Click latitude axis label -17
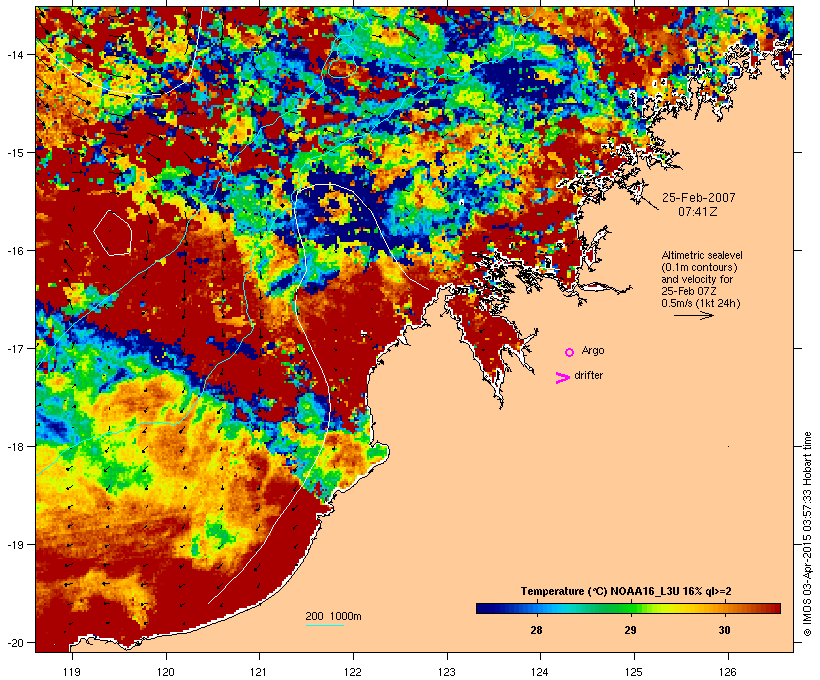The image size is (820, 680). coord(14,348)
